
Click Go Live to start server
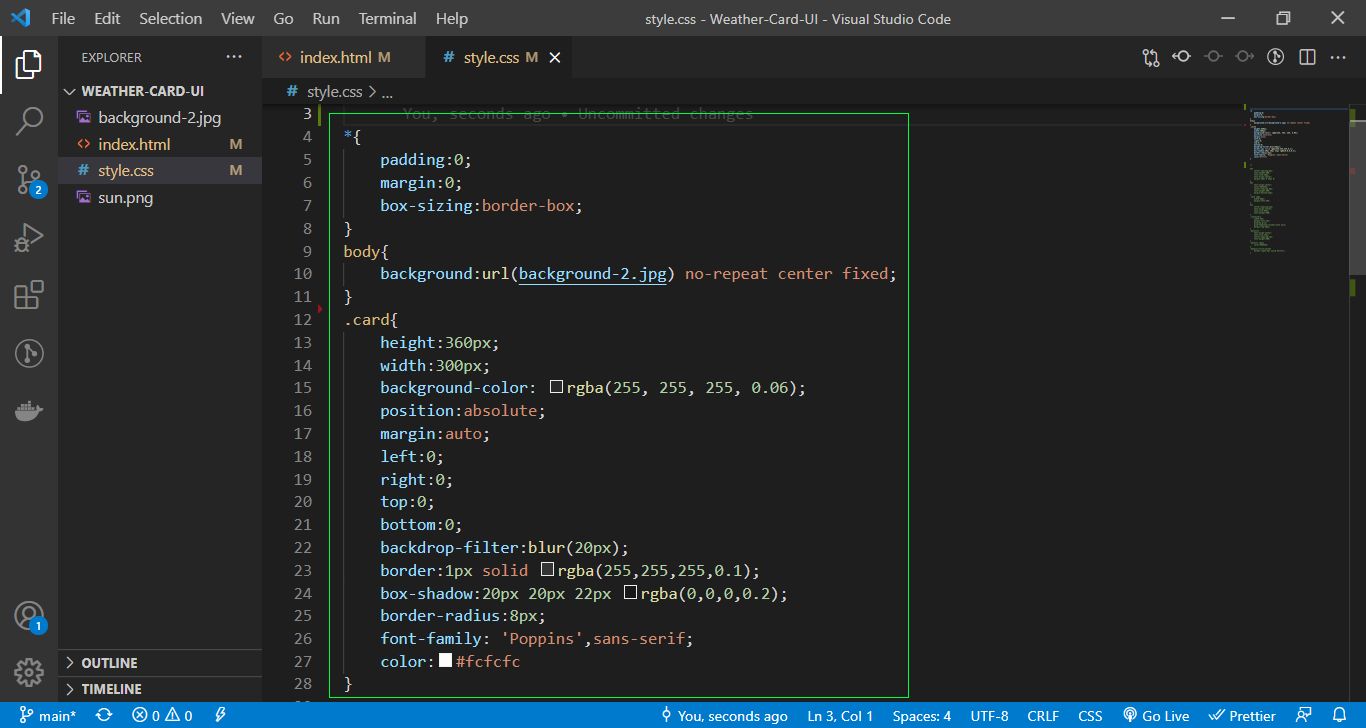pyautogui.click(x=1155, y=715)
